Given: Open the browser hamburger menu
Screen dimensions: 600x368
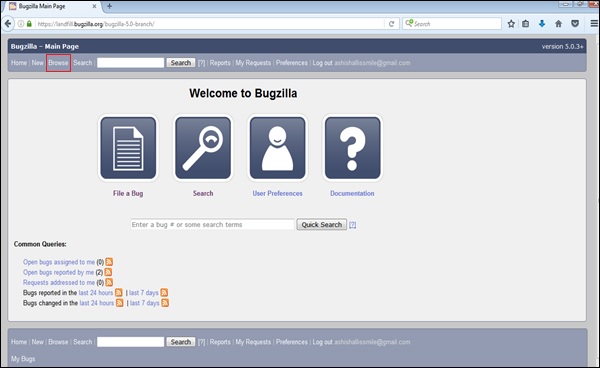Looking at the screenshot, I should tap(594, 24).
